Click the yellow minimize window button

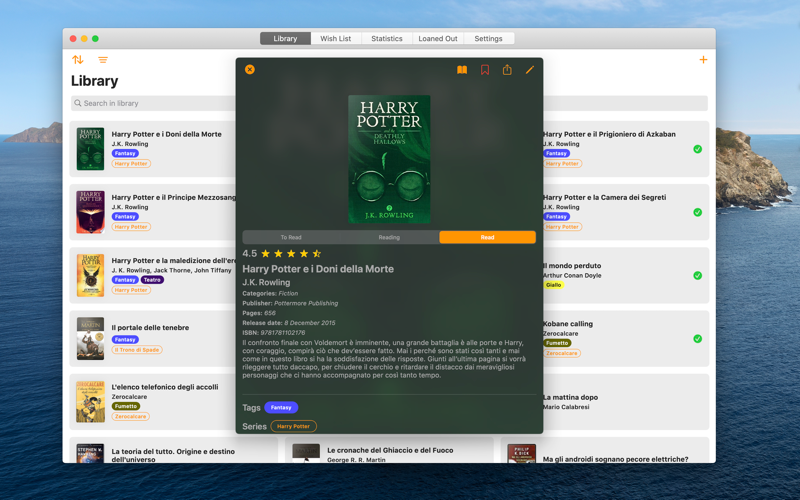84,39
